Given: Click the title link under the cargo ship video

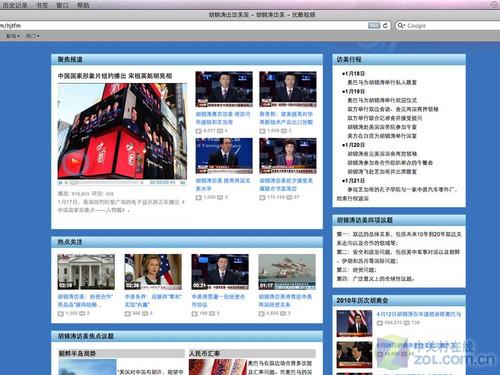Looking at the screenshot, I should click(285, 300).
